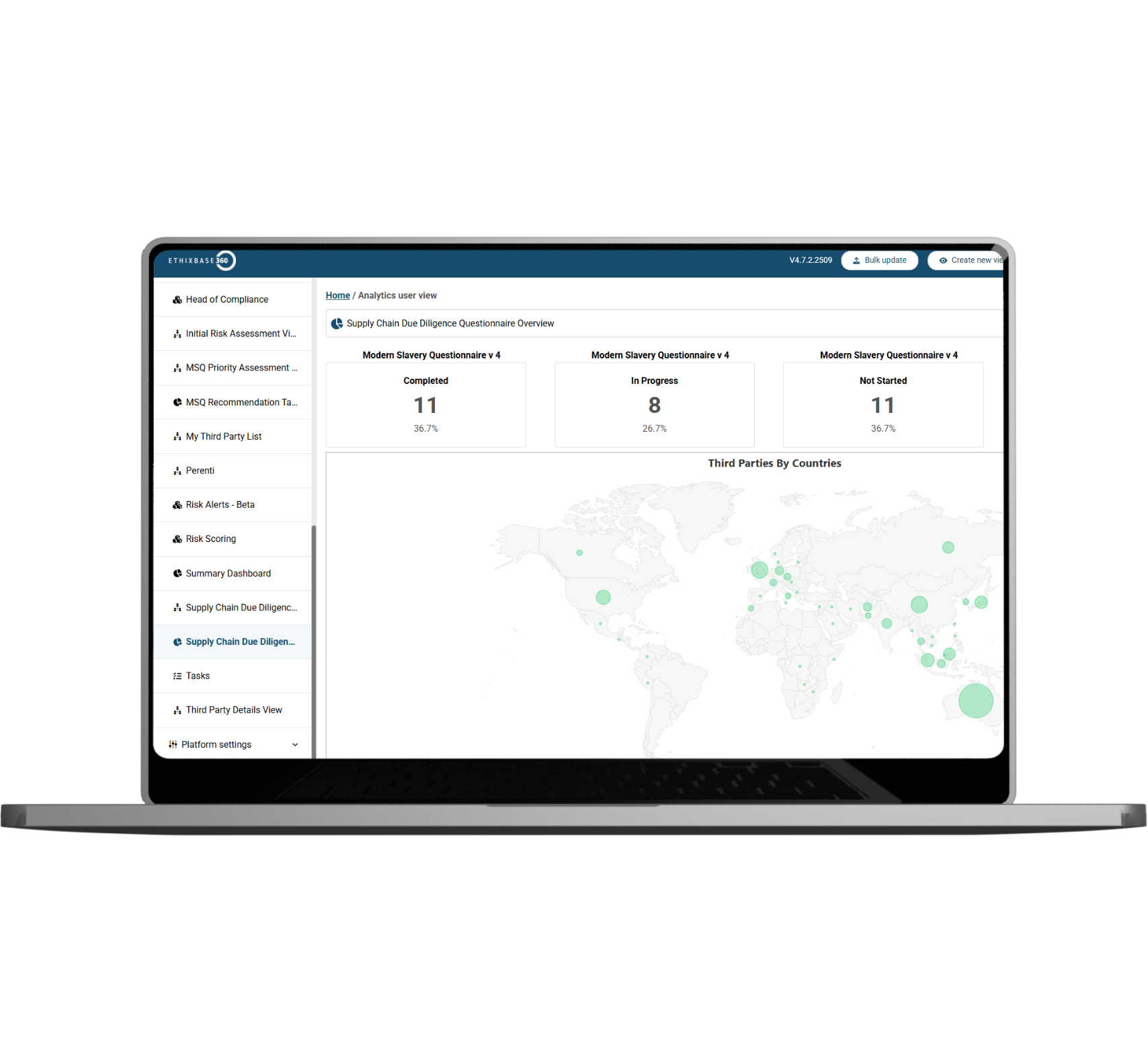Open the Home breadcrumb link
Viewport: 1148px width, 1051px height.
(x=338, y=295)
